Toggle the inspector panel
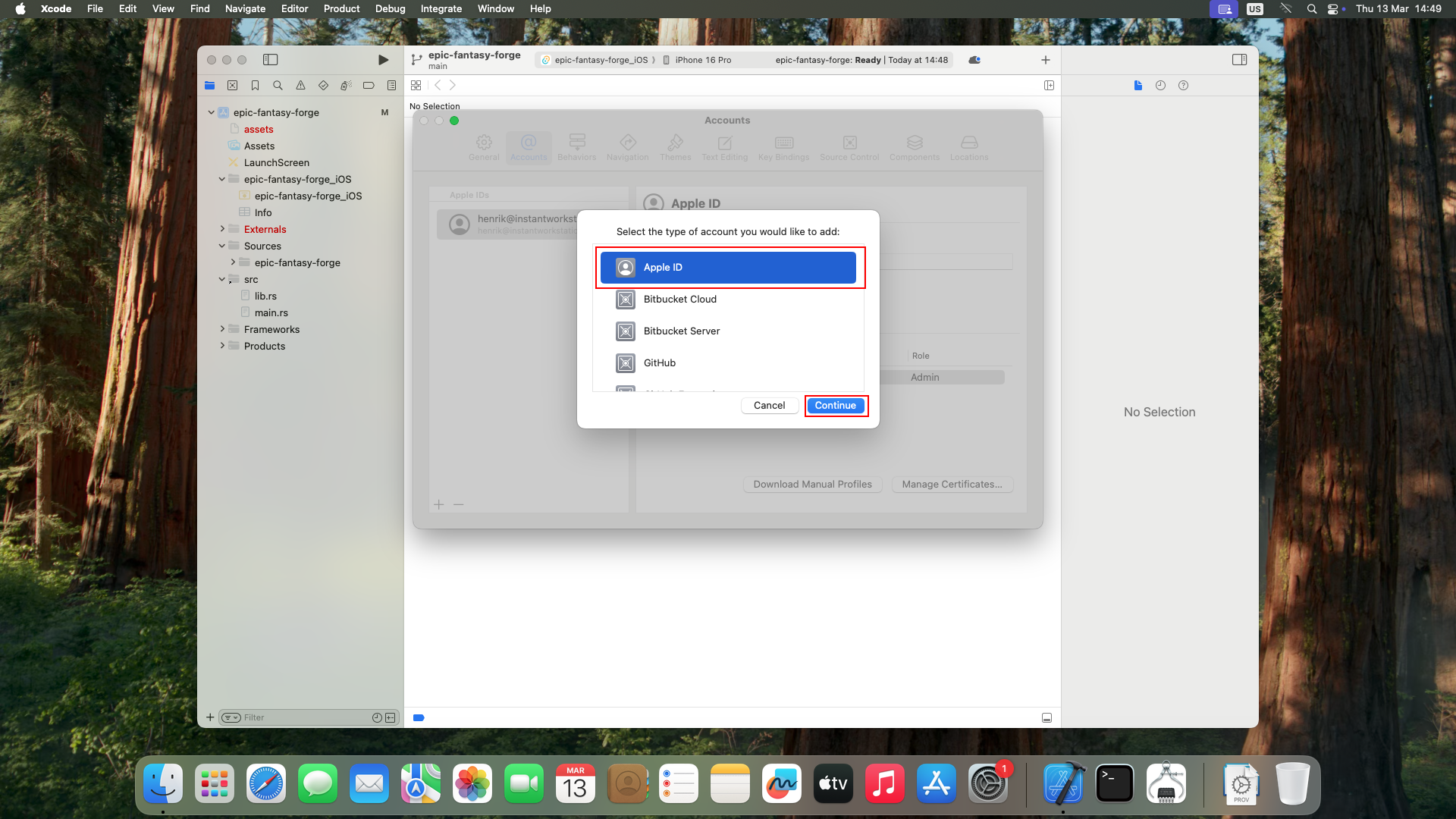This screenshot has height=819, width=1456. click(x=1239, y=60)
